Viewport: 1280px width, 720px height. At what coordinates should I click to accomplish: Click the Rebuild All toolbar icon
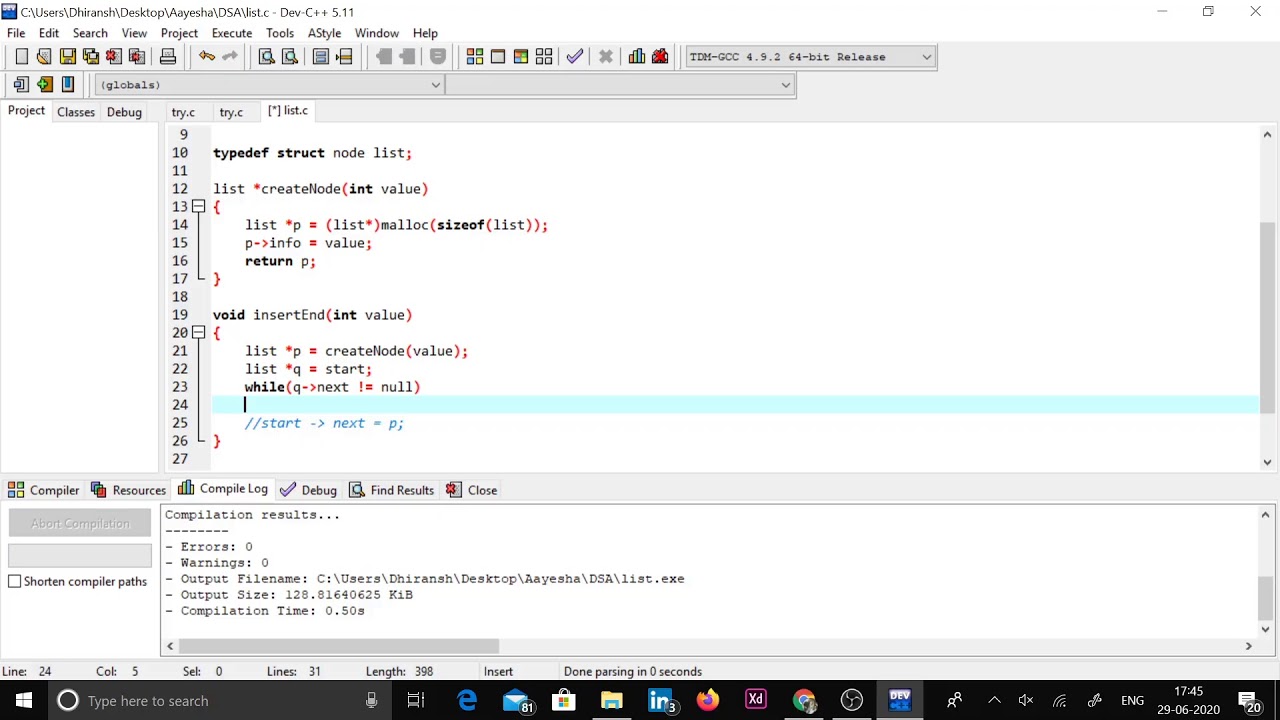(x=544, y=57)
